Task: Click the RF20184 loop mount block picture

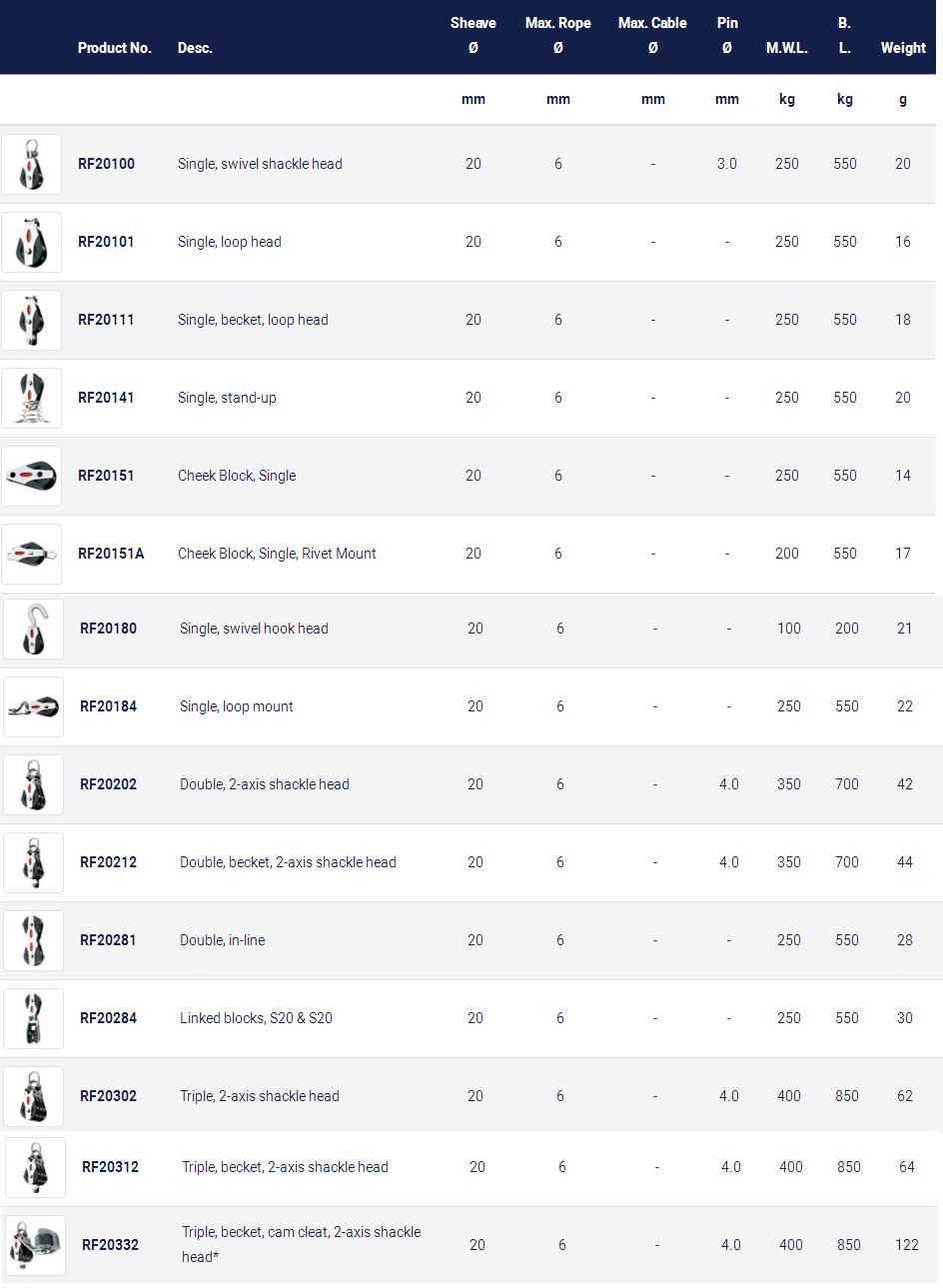Action: click(33, 706)
